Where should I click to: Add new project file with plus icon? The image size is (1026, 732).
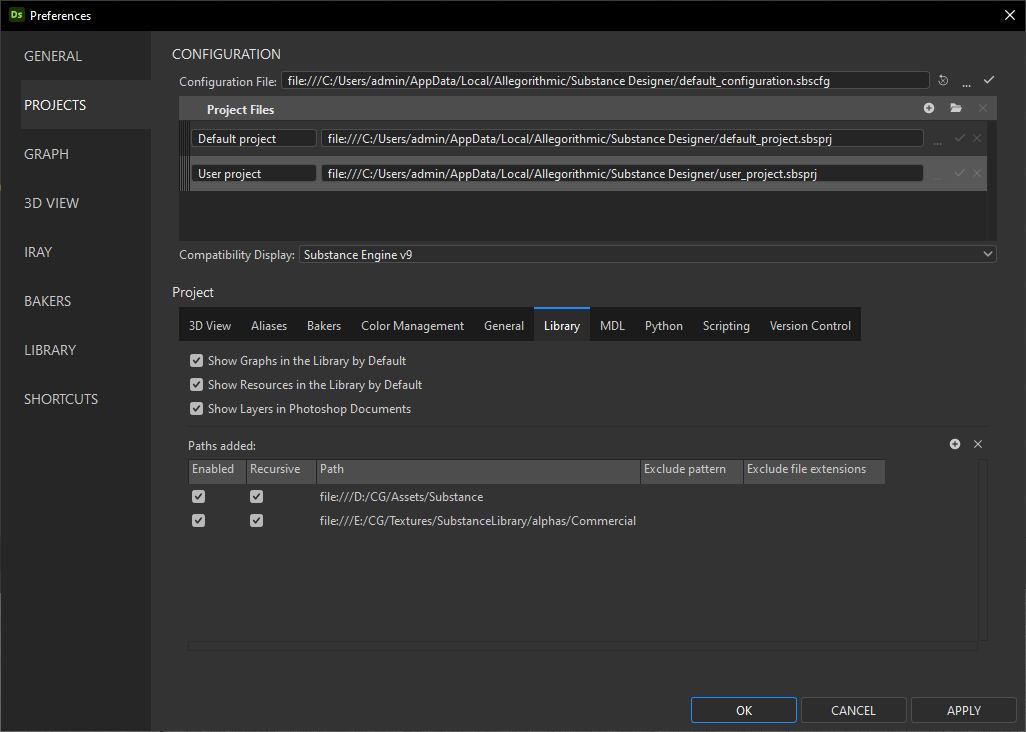929,108
